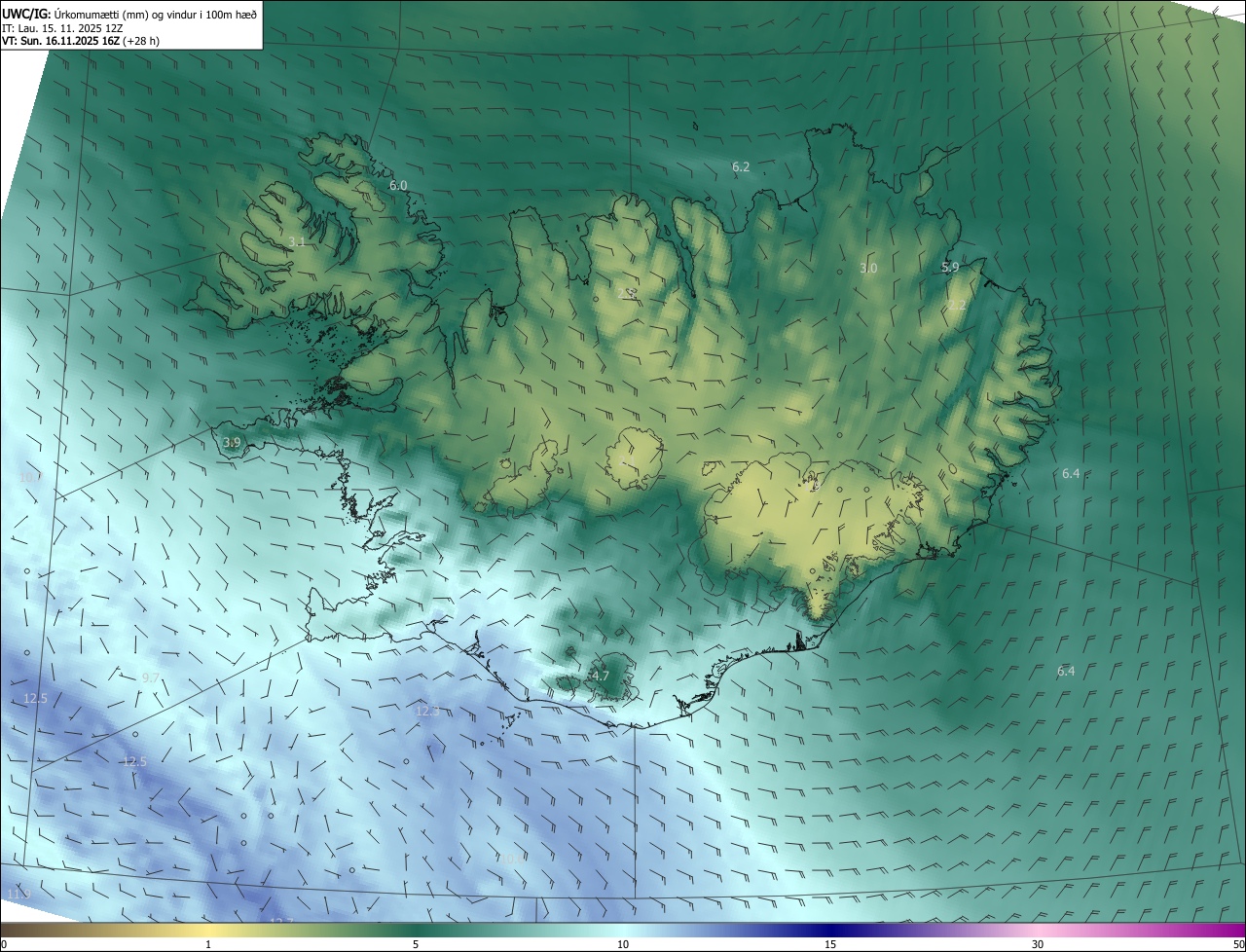The height and width of the screenshot is (952, 1246).
Task: Click the 12.3 label off the southwest coast
Action: point(427,712)
